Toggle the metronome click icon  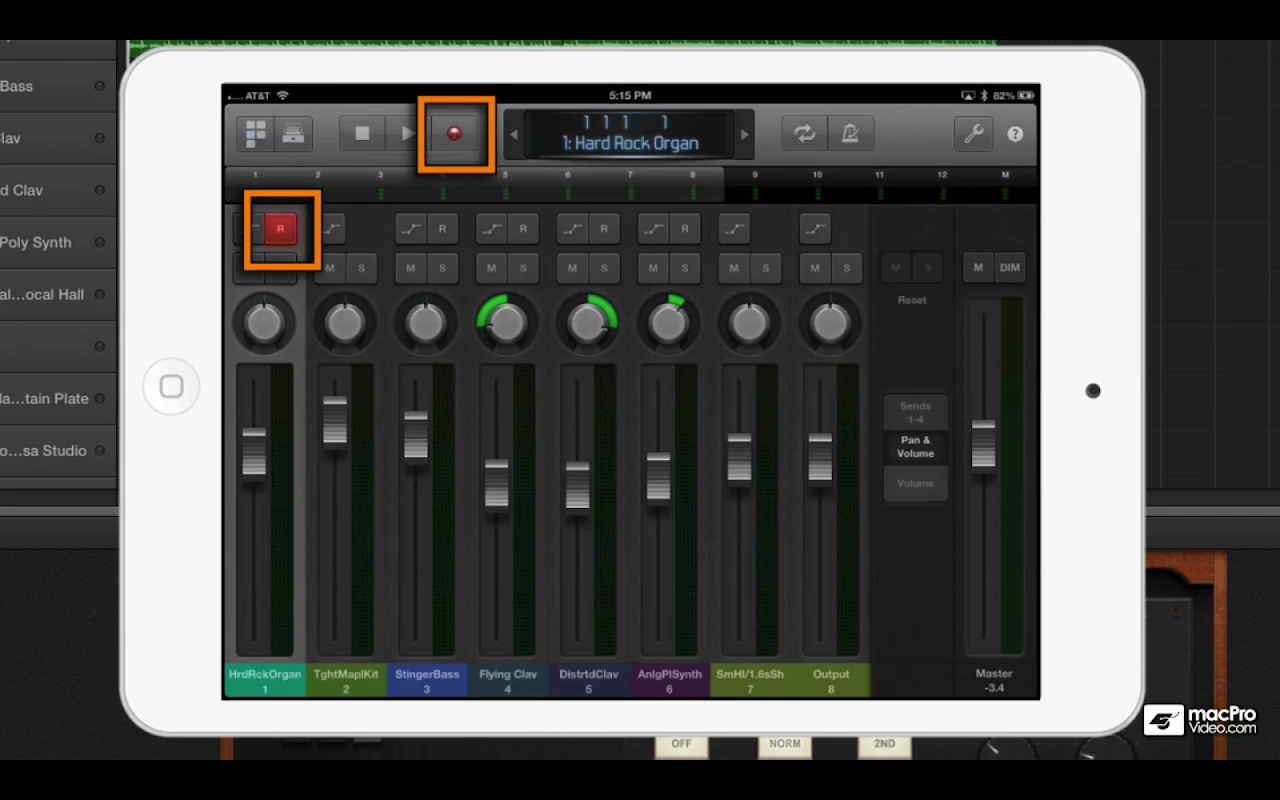[850, 133]
